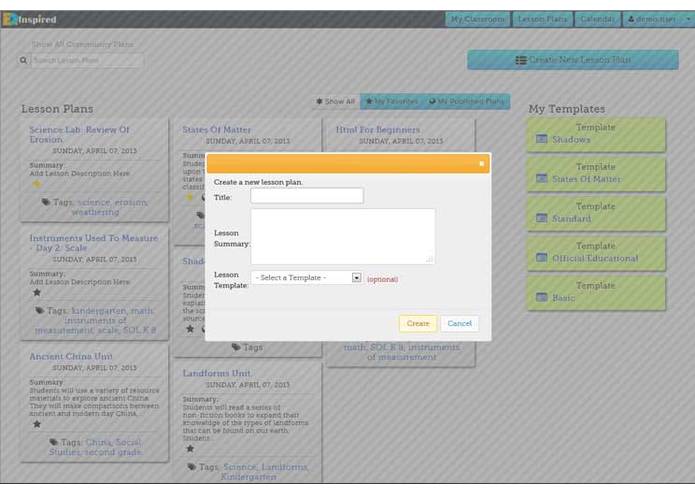Click States Of Matter template icon
695x494 pixels.
[x=542, y=178]
